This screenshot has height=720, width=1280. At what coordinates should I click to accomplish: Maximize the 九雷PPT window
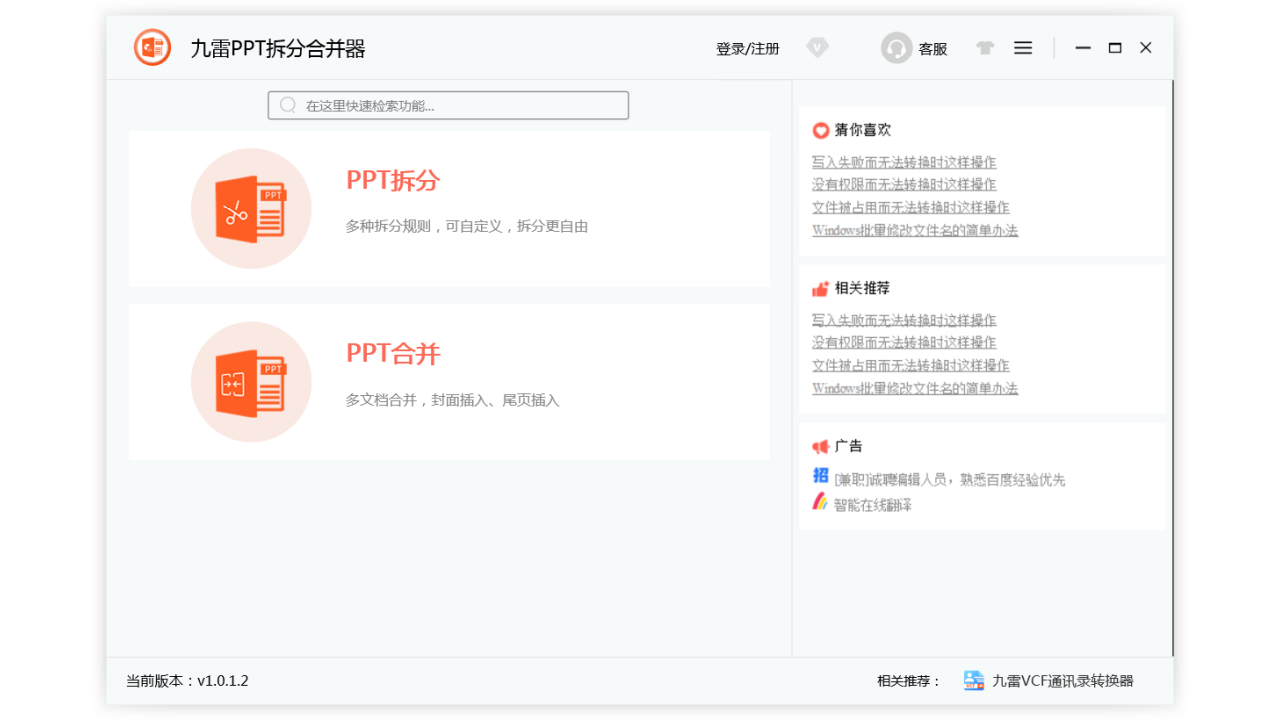1115,48
